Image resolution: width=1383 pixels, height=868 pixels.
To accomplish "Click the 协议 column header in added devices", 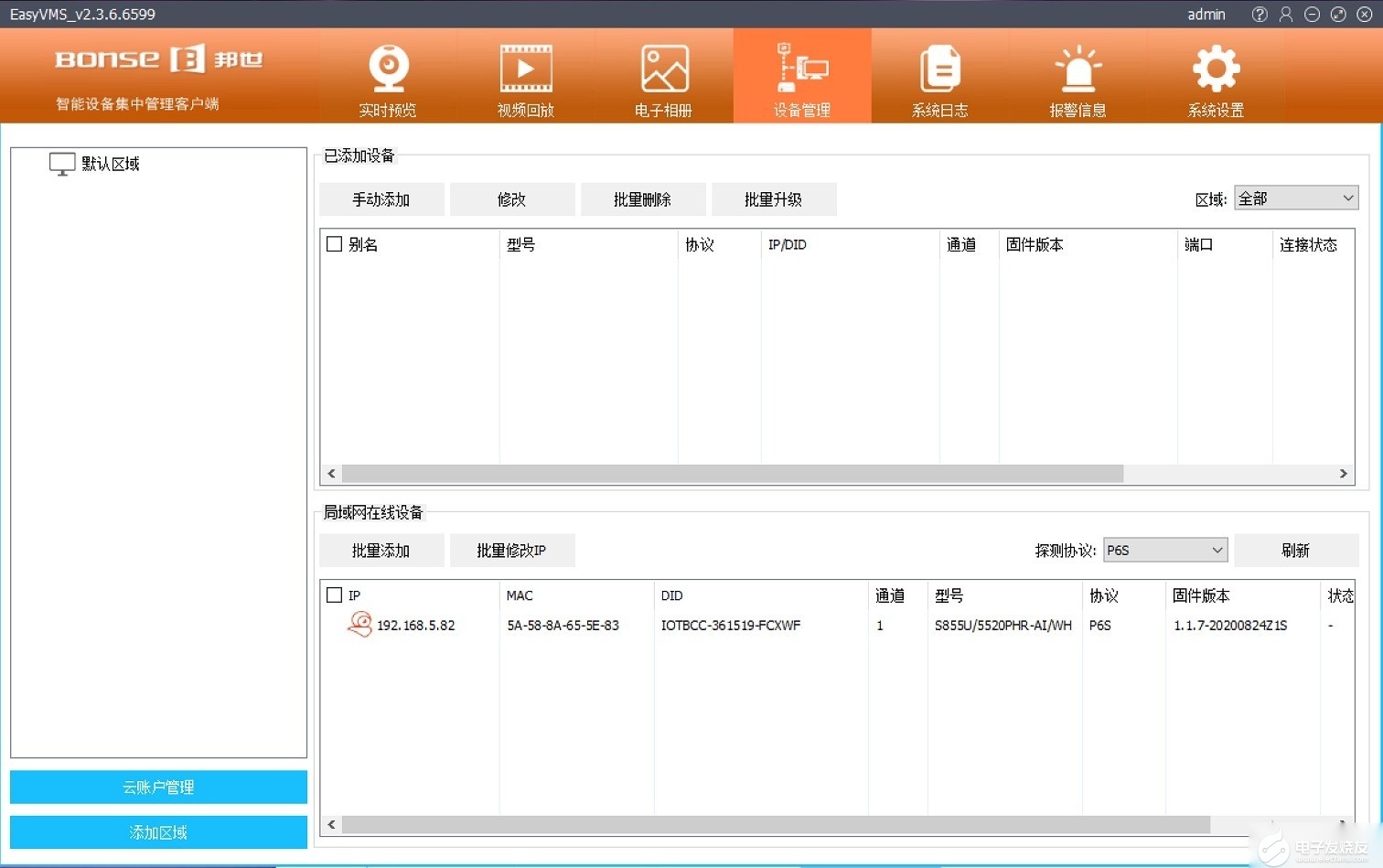I will point(700,244).
